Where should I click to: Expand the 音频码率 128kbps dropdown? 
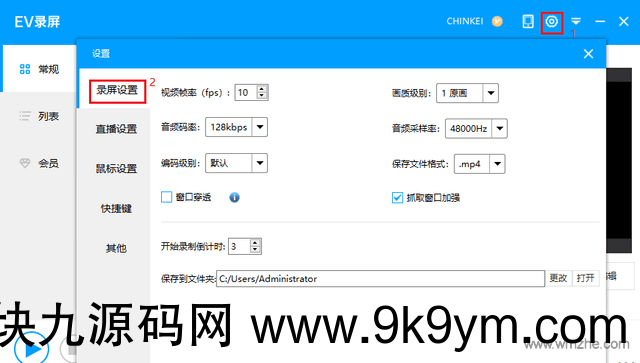pos(260,127)
